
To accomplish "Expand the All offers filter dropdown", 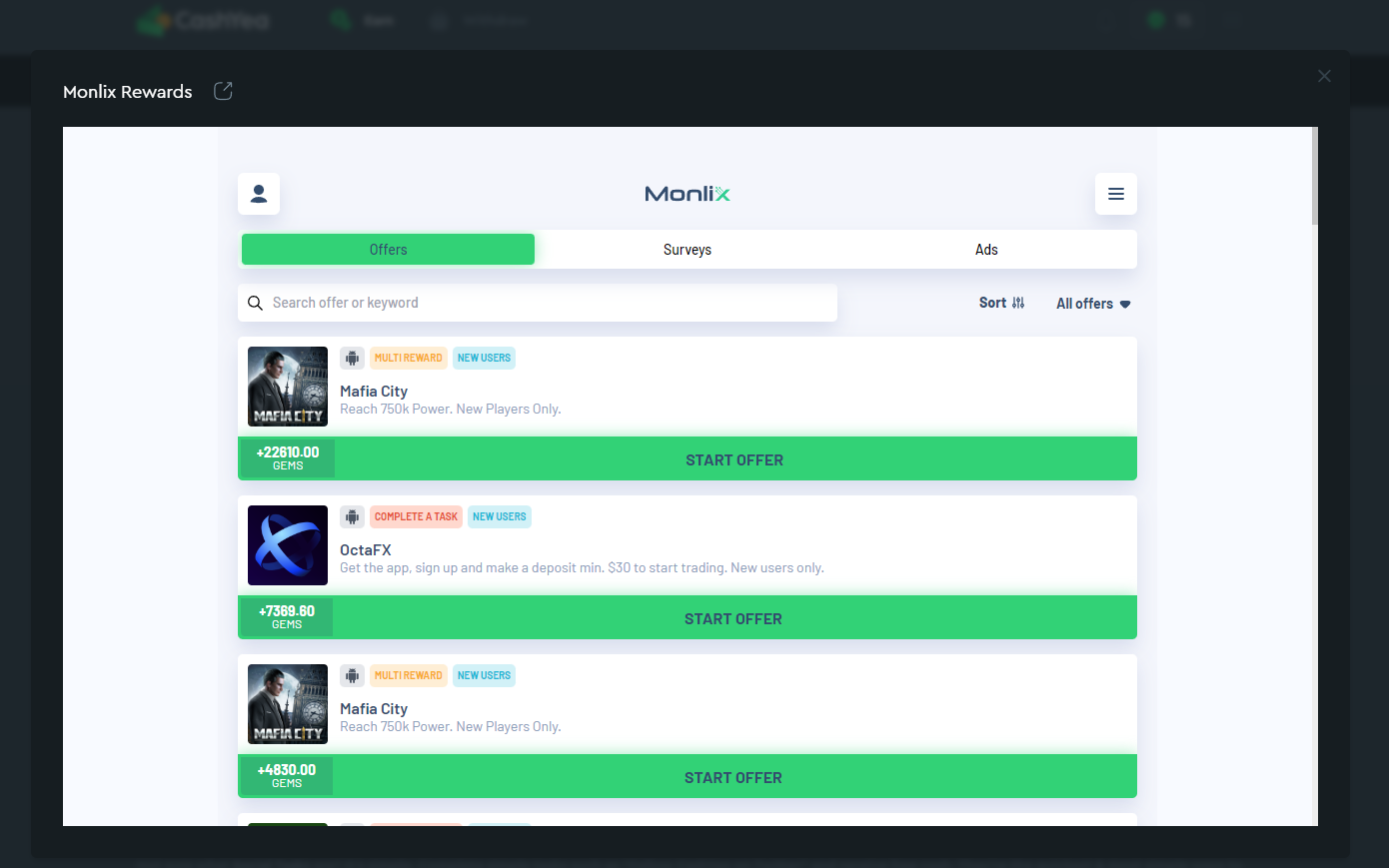I will click(x=1093, y=304).
